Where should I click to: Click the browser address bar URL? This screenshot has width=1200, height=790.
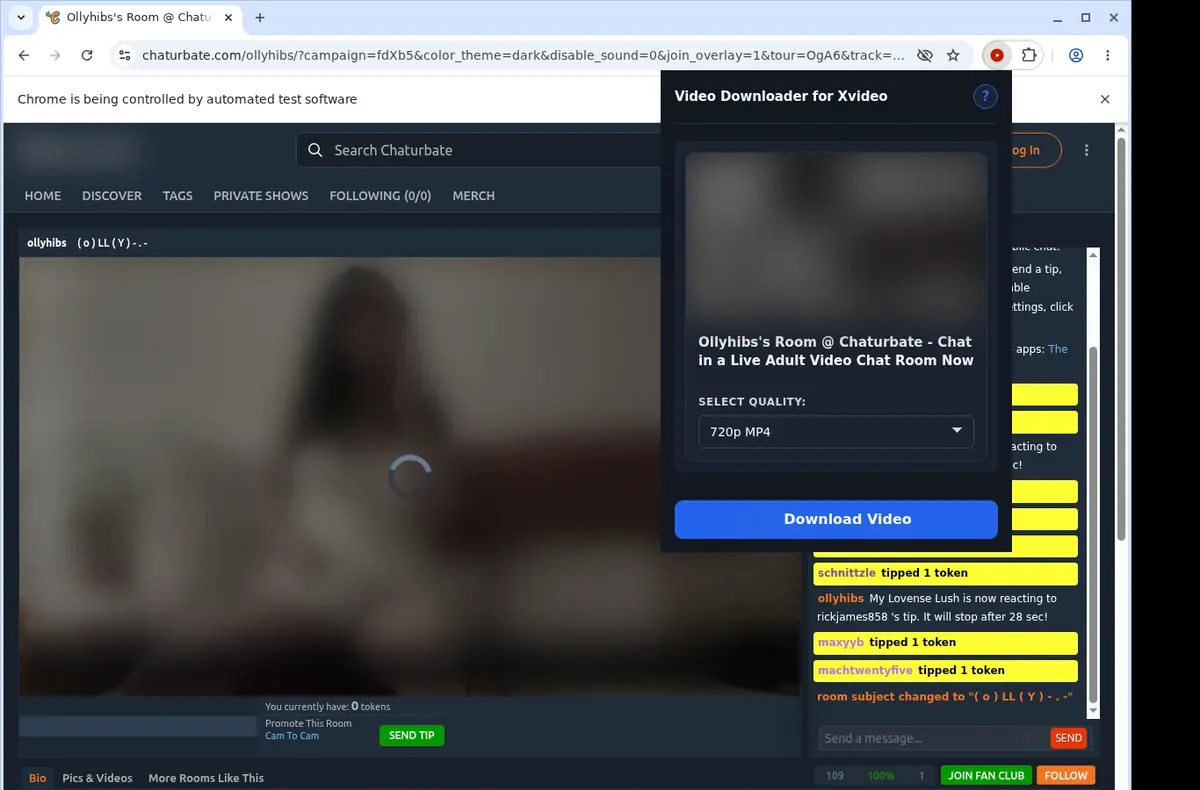(x=523, y=56)
